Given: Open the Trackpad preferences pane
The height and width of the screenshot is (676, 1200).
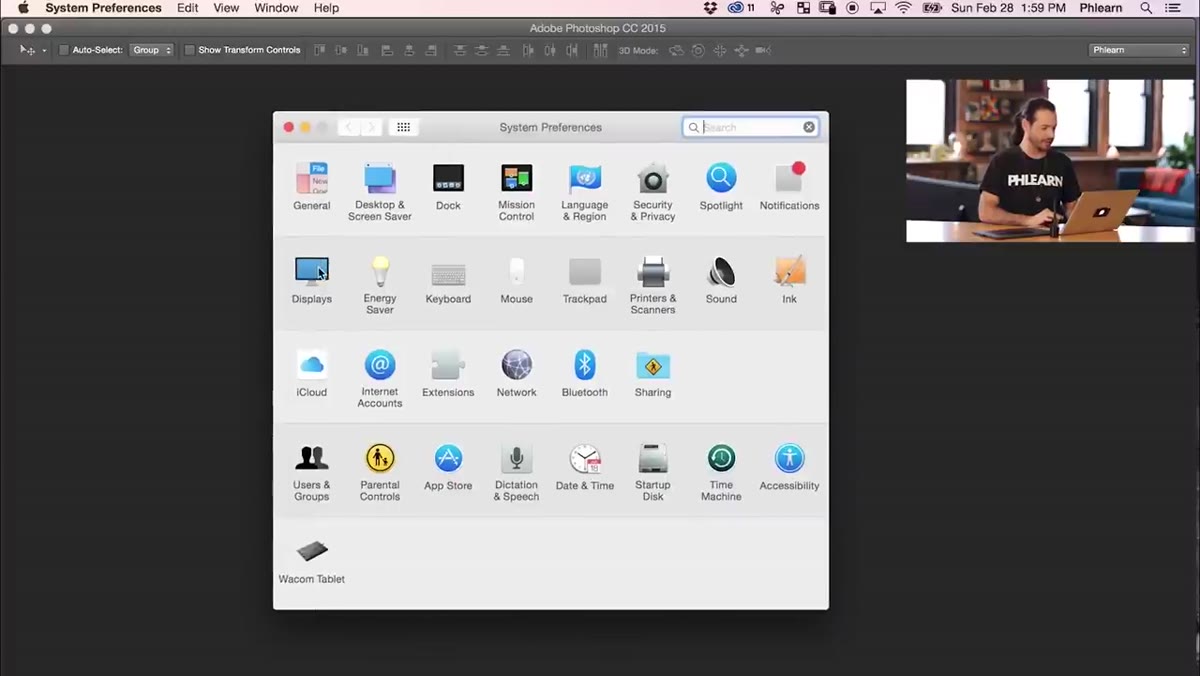Looking at the screenshot, I should pos(585,280).
